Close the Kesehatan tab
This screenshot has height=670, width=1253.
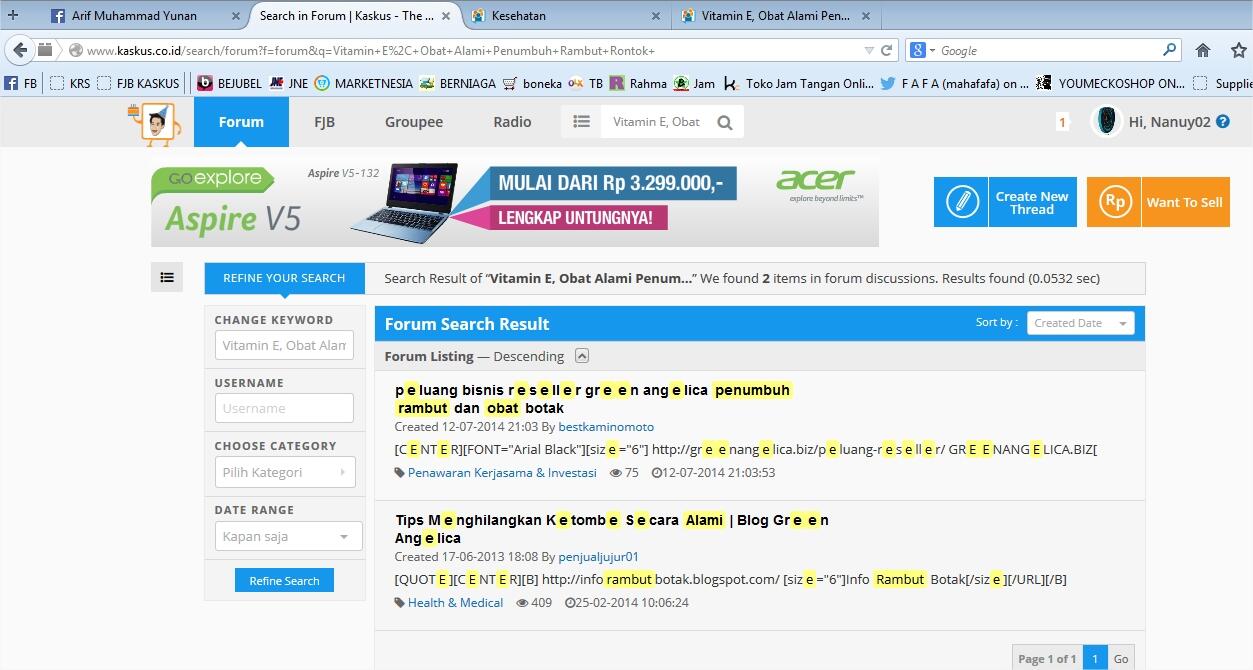(x=655, y=16)
